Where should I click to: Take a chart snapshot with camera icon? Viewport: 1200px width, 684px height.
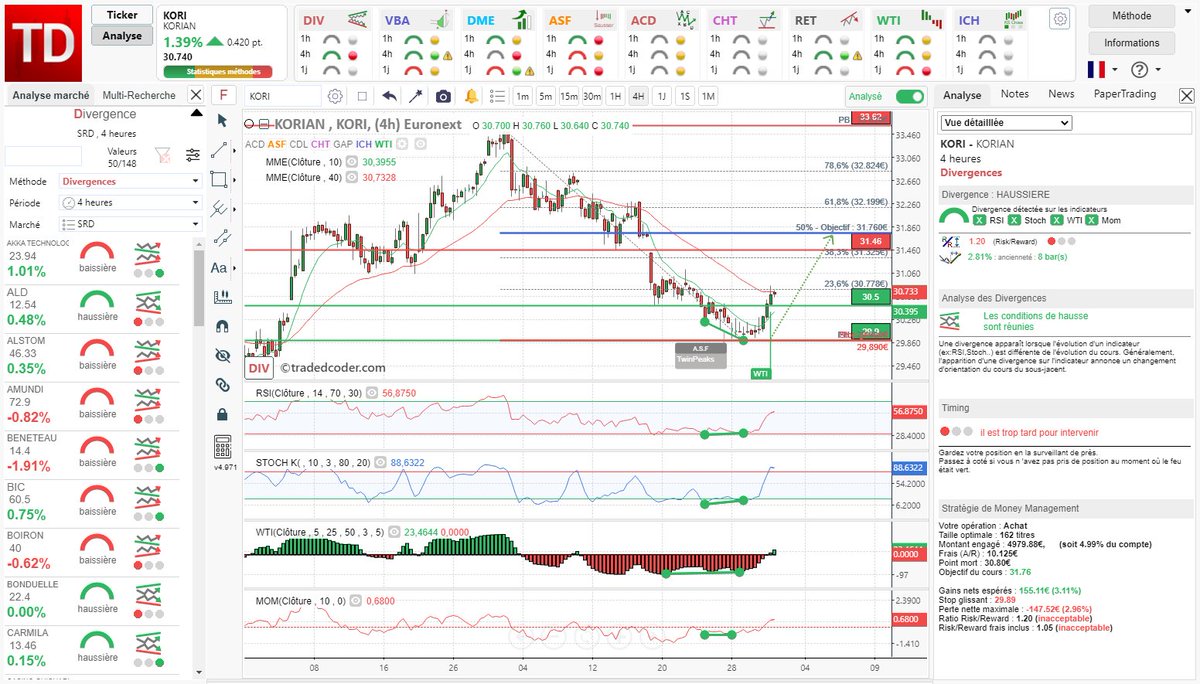443,96
